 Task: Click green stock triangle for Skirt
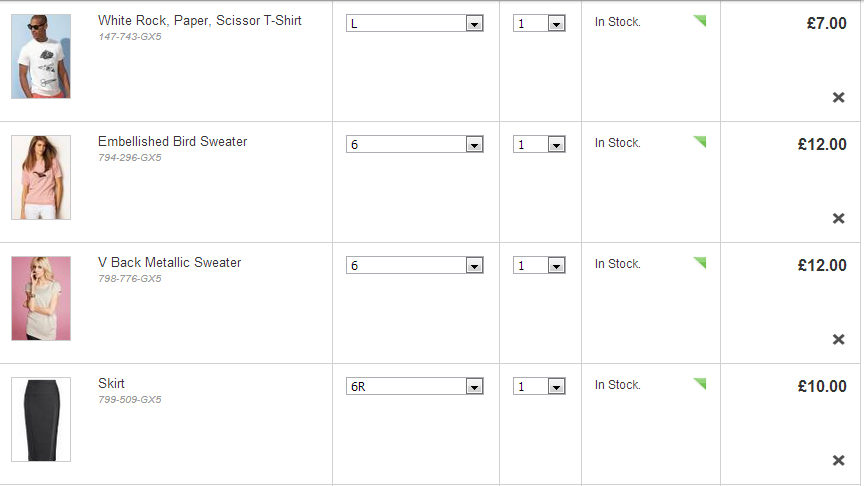pyautogui.click(x=700, y=383)
